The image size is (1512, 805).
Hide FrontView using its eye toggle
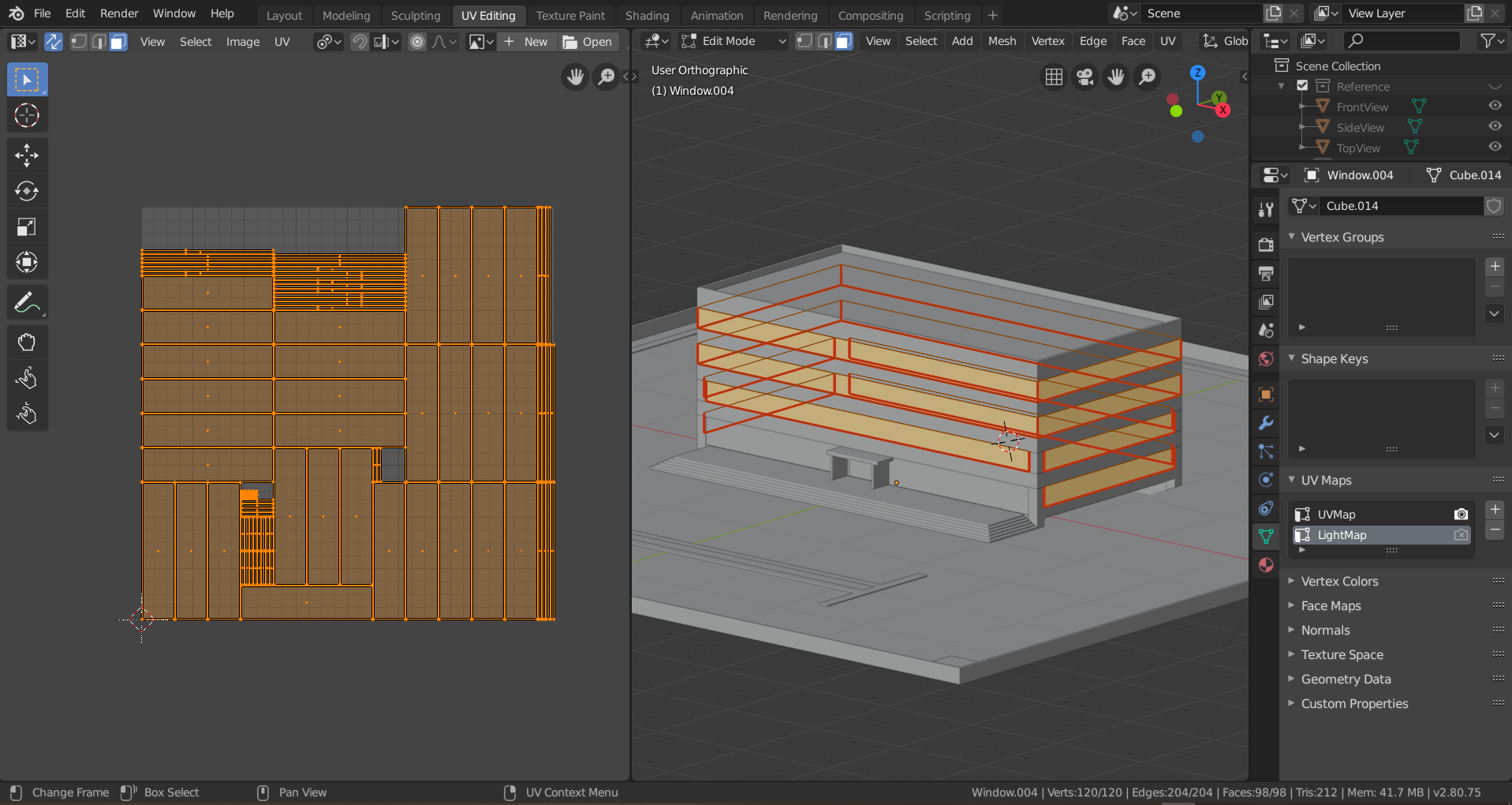pos(1495,106)
